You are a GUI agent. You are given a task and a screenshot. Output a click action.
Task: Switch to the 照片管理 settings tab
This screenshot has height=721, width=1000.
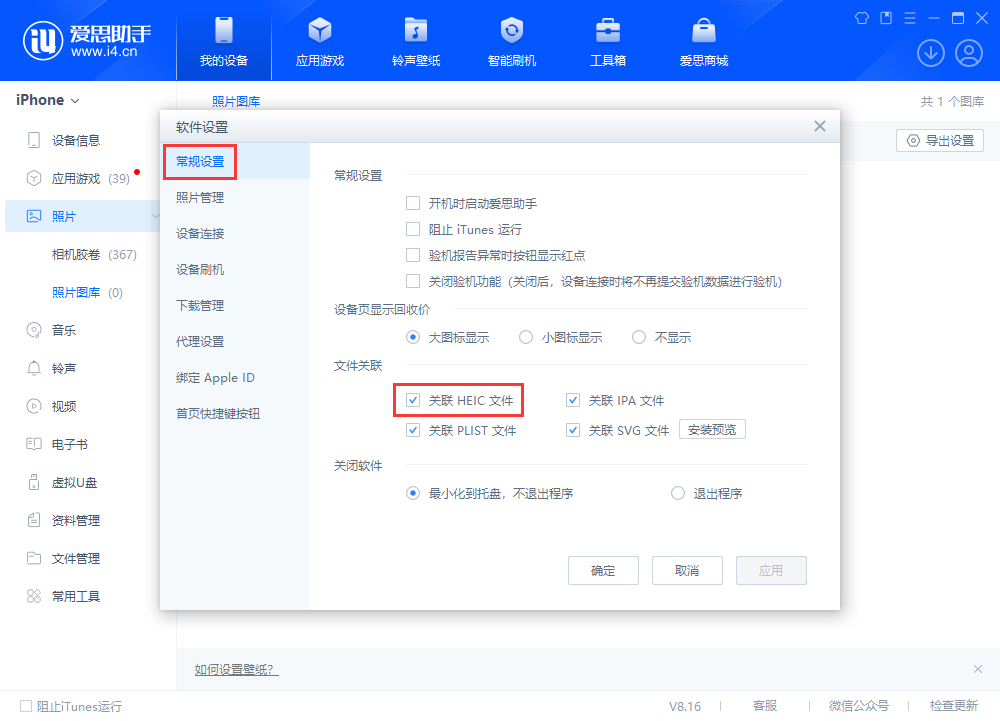(x=198, y=197)
